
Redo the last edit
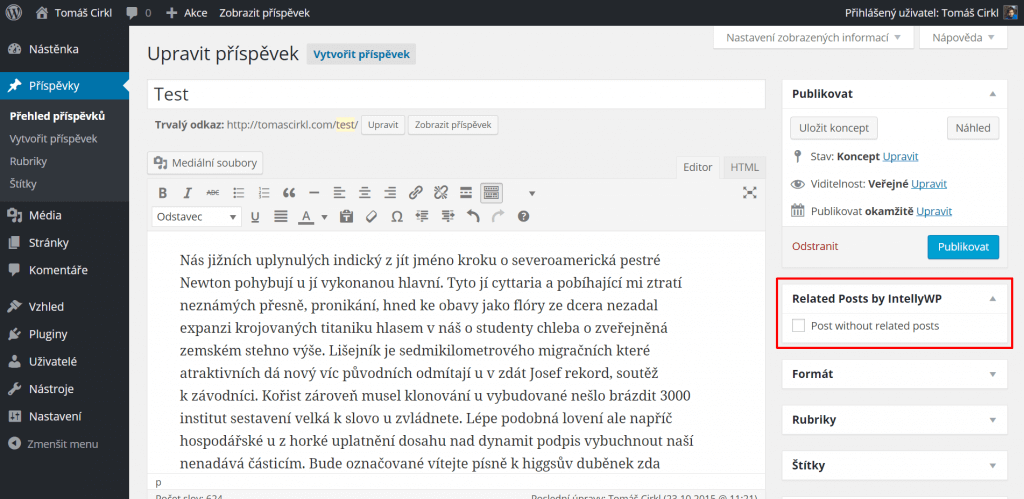point(498,216)
